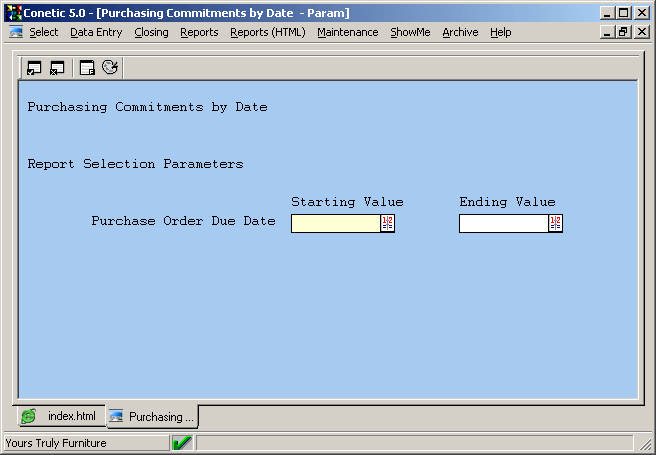This screenshot has height=455, width=656.
Task: Open the Archive menu
Action: pyautogui.click(x=460, y=32)
